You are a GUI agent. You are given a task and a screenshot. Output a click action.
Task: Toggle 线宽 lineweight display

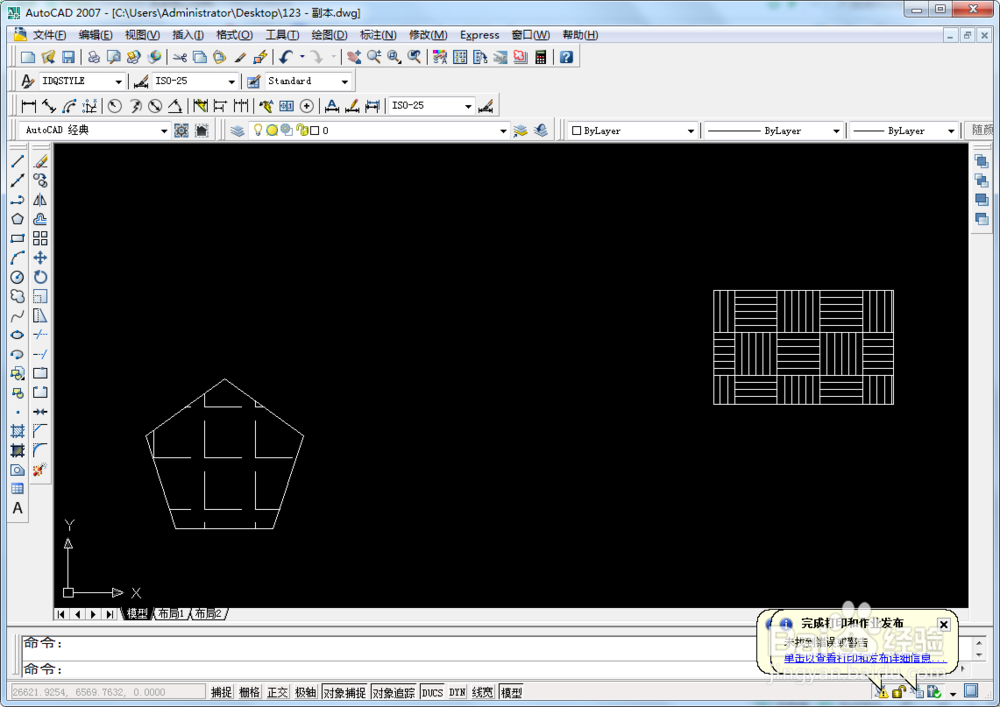pos(482,692)
